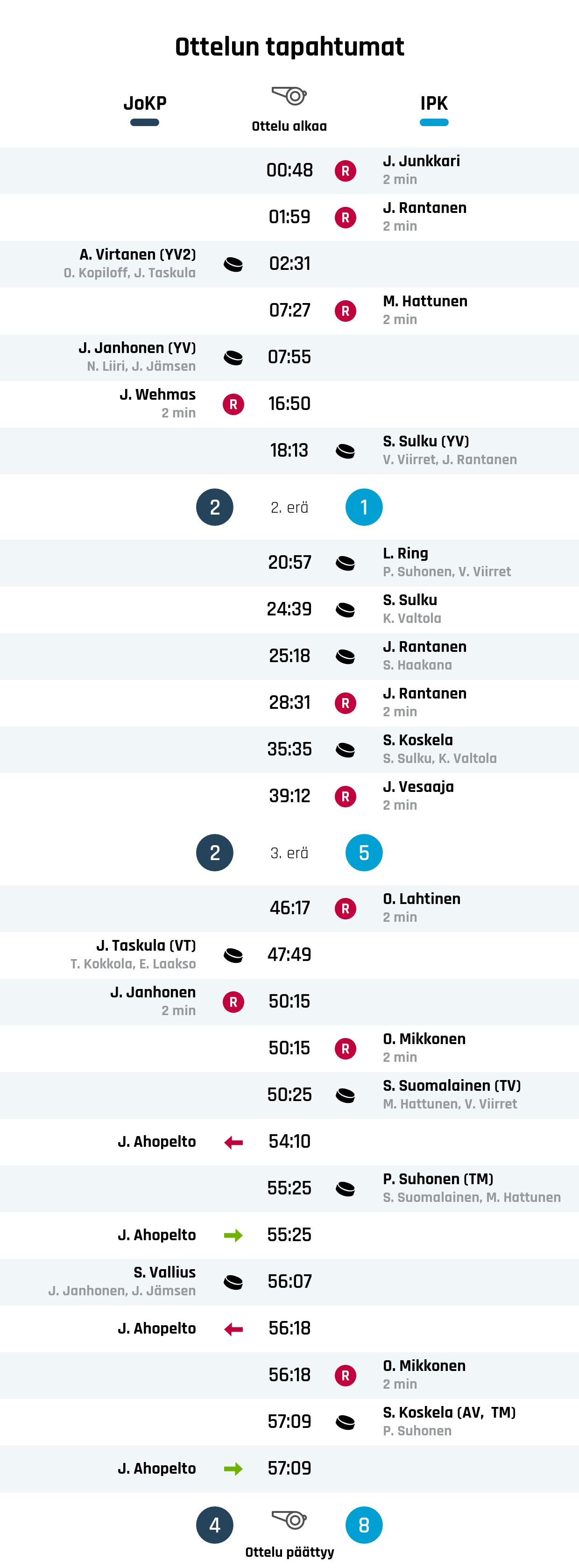This screenshot has height=1568, width=579.
Task: Click penalty icon for J. Wehmas at 16:50
Action: (233, 404)
